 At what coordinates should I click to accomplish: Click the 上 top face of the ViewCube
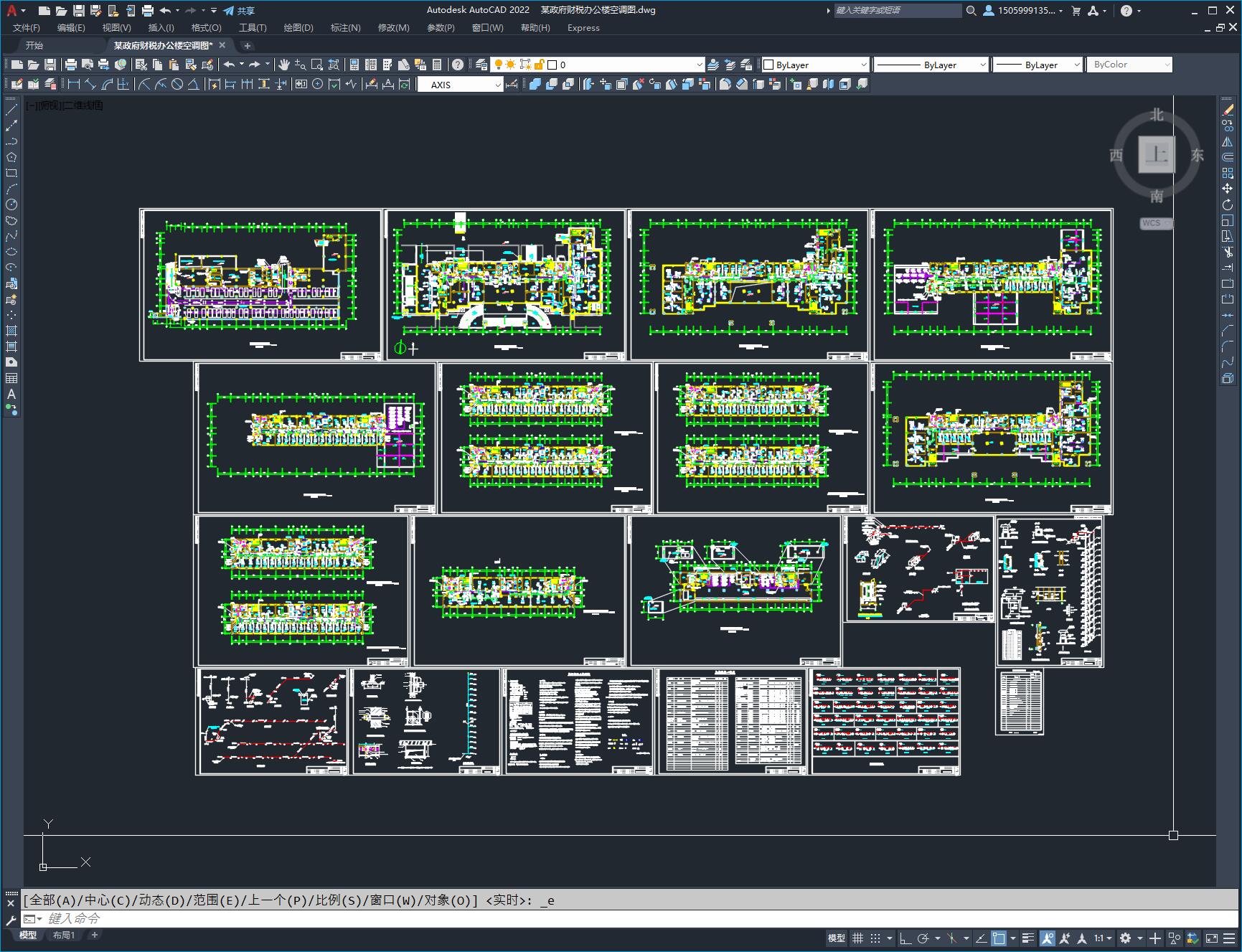click(x=1157, y=154)
